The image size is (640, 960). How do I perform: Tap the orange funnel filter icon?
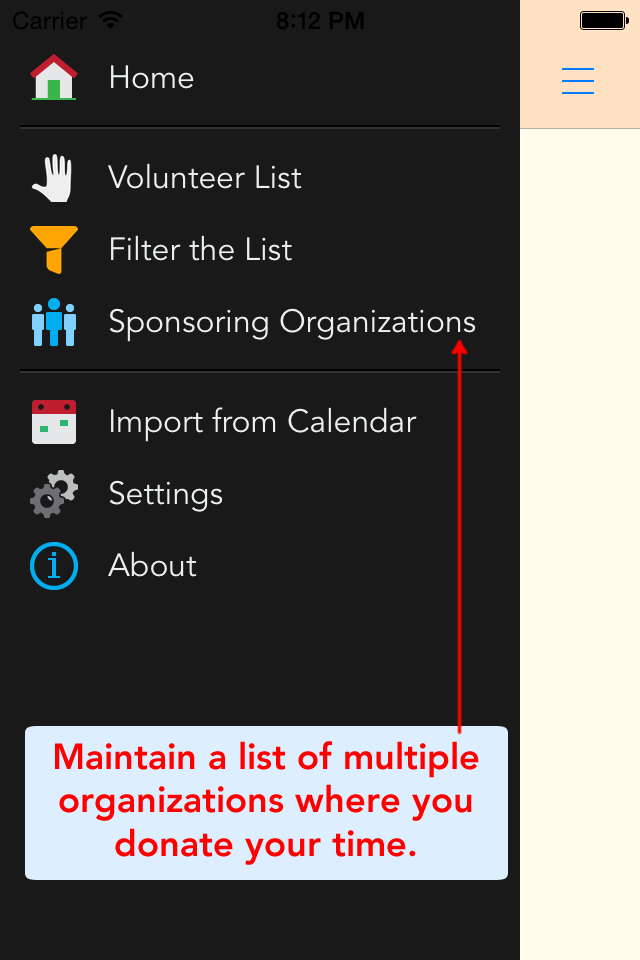pos(54,250)
